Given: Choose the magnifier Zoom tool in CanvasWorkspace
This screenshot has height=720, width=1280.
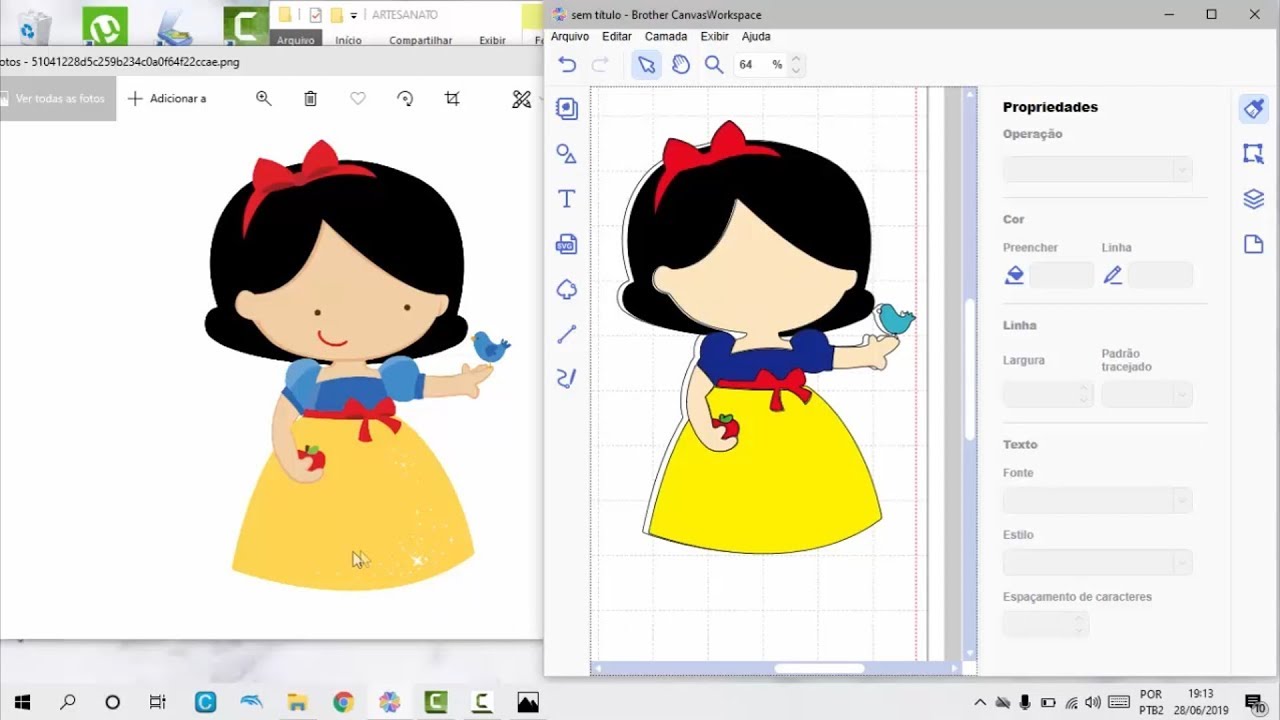Looking at the screenshot, I should click(714, 65).
